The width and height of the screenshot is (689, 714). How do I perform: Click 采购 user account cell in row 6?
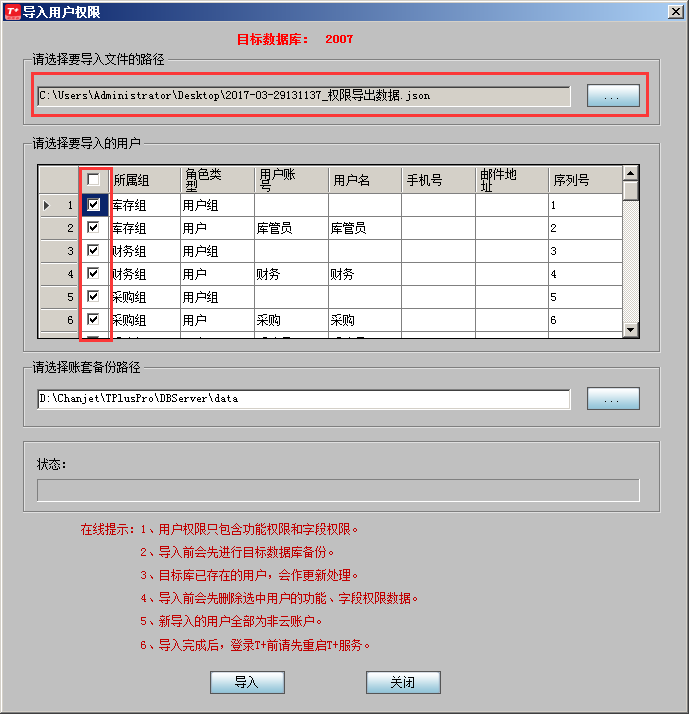[291, 320]
